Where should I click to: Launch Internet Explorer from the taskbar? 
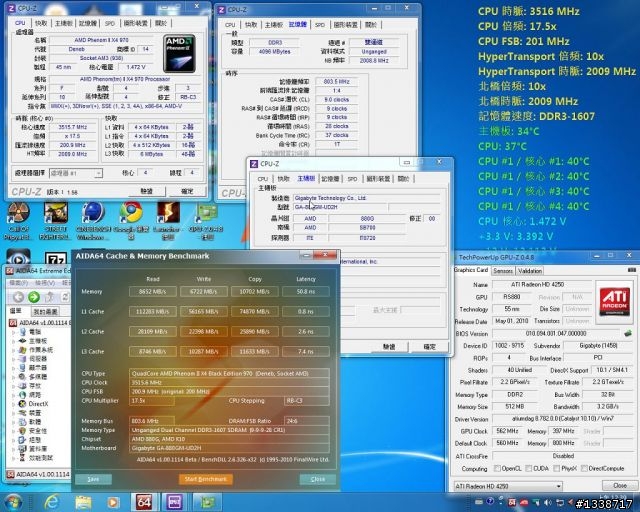52,502
